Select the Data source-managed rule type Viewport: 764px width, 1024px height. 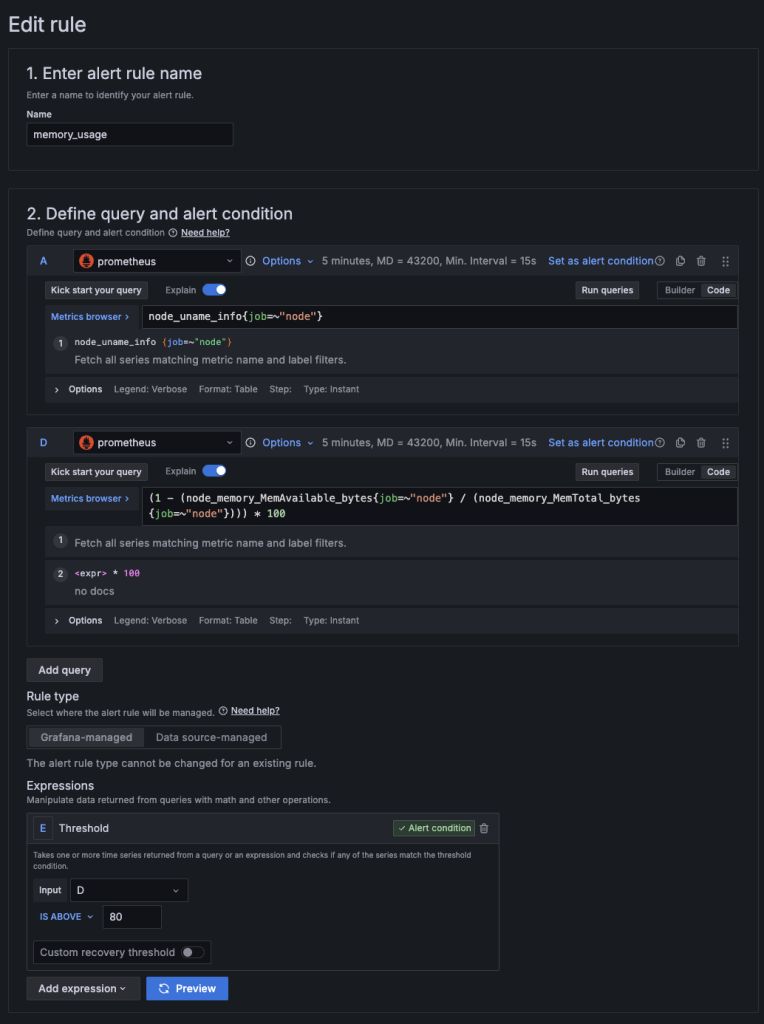tap(211, 737)
